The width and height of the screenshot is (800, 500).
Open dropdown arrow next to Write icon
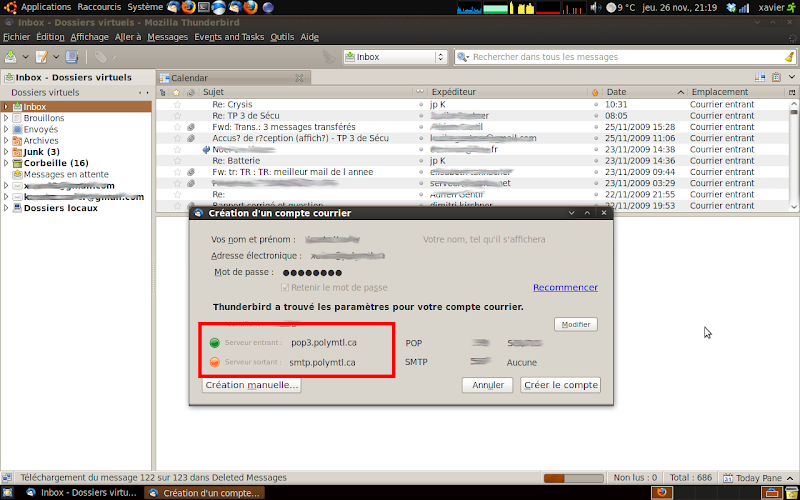(56, 57)
